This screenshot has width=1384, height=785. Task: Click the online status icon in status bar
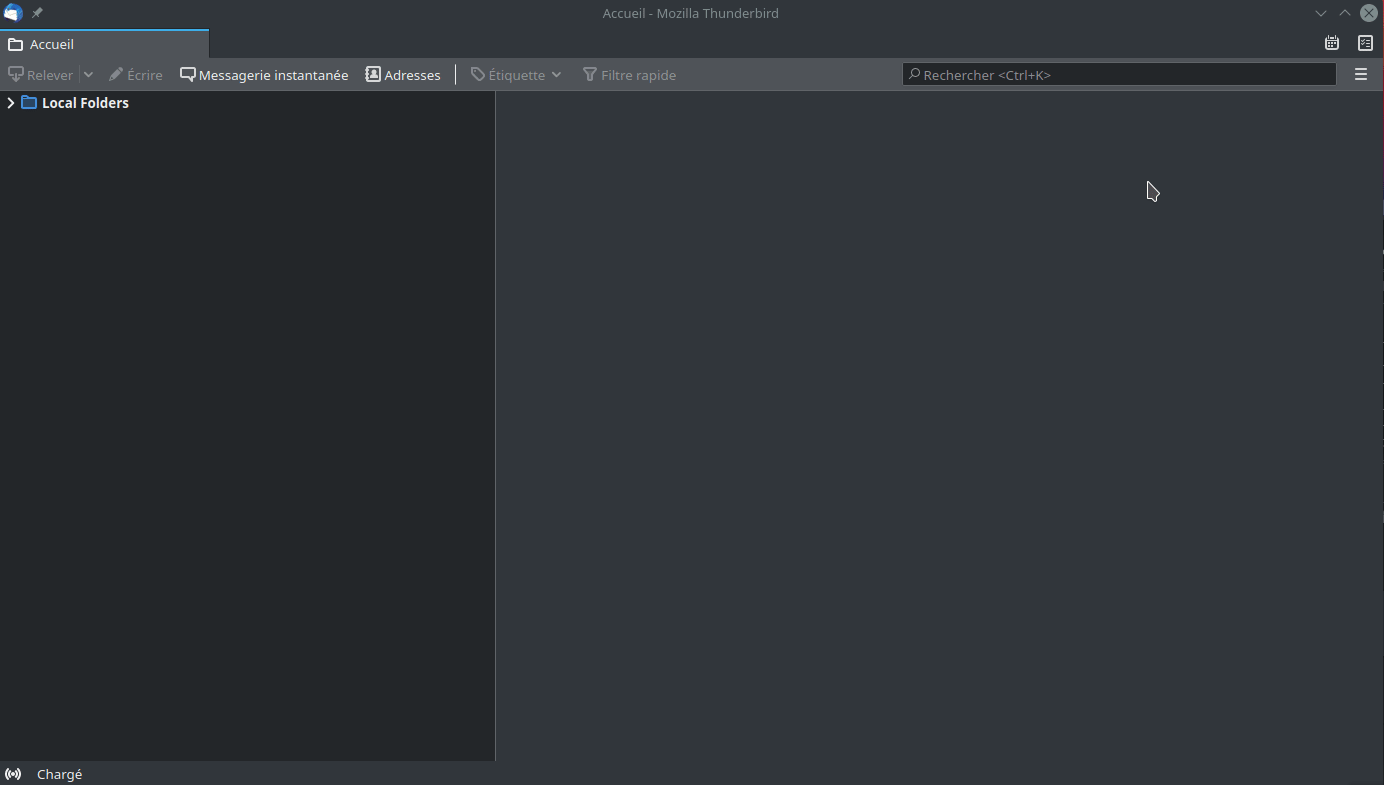click(x=13, y=774)
